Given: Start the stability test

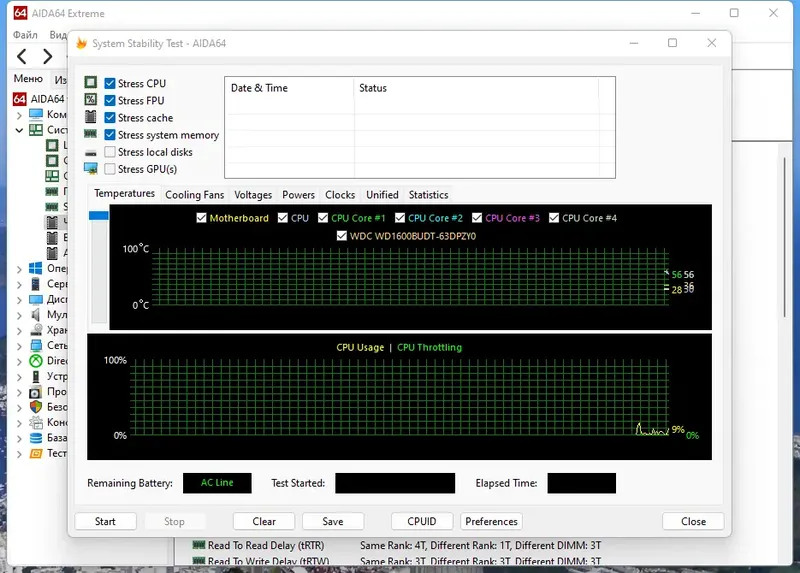Looking at the screenshot, I should tap(105, 521).
